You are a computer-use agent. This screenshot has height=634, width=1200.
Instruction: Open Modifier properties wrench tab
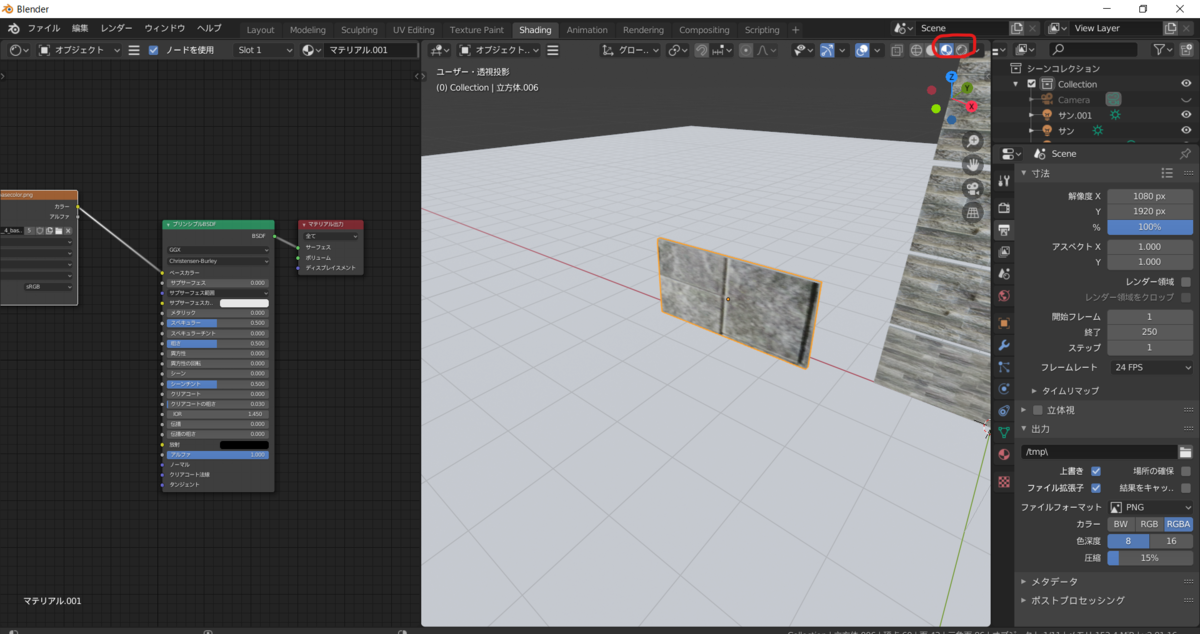click(x=1004, y=345)
